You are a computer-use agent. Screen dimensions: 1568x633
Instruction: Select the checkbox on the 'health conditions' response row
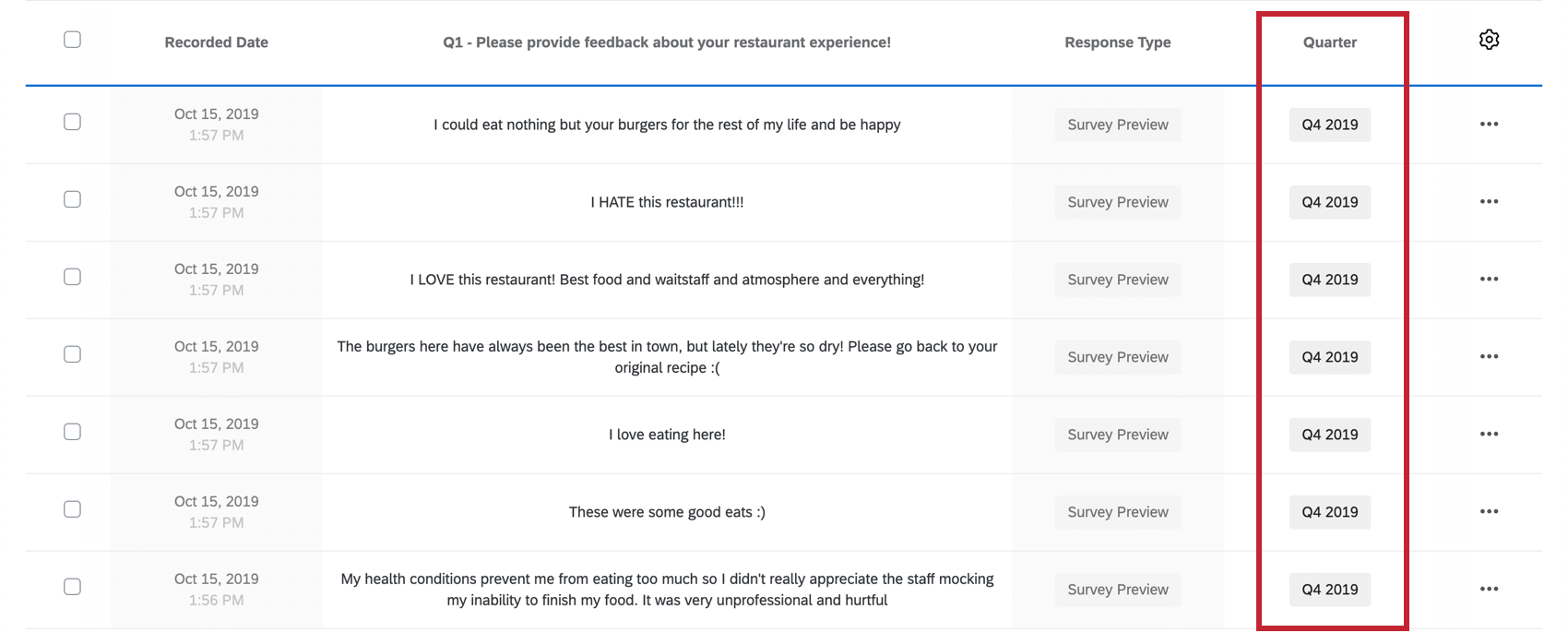72,586
